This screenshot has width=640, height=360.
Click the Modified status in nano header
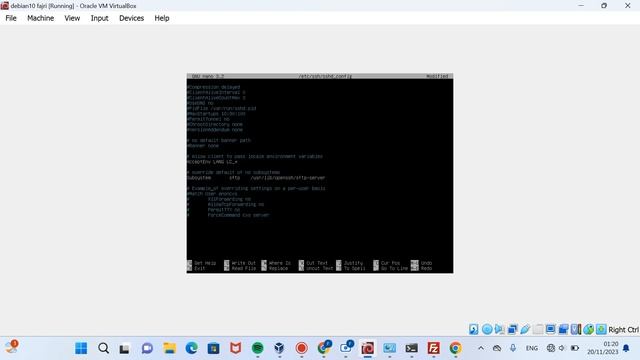tap(437, 76)
